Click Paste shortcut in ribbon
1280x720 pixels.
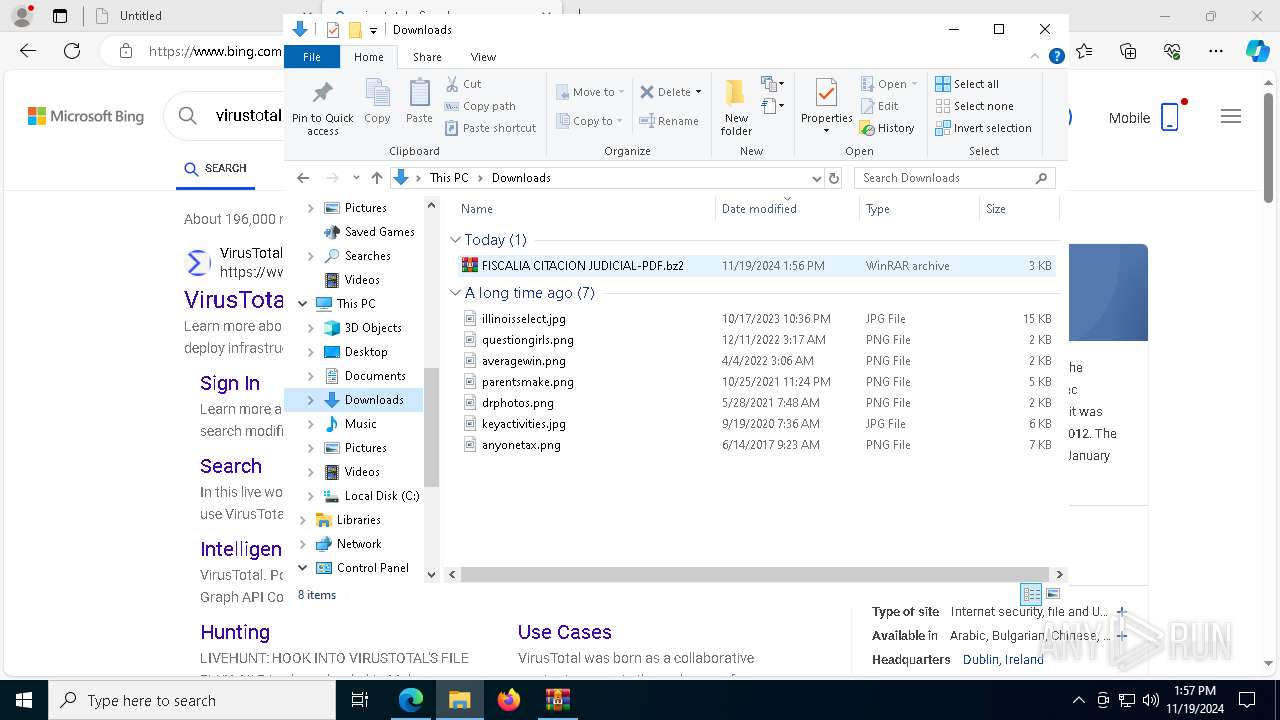(x=490, y=128)
